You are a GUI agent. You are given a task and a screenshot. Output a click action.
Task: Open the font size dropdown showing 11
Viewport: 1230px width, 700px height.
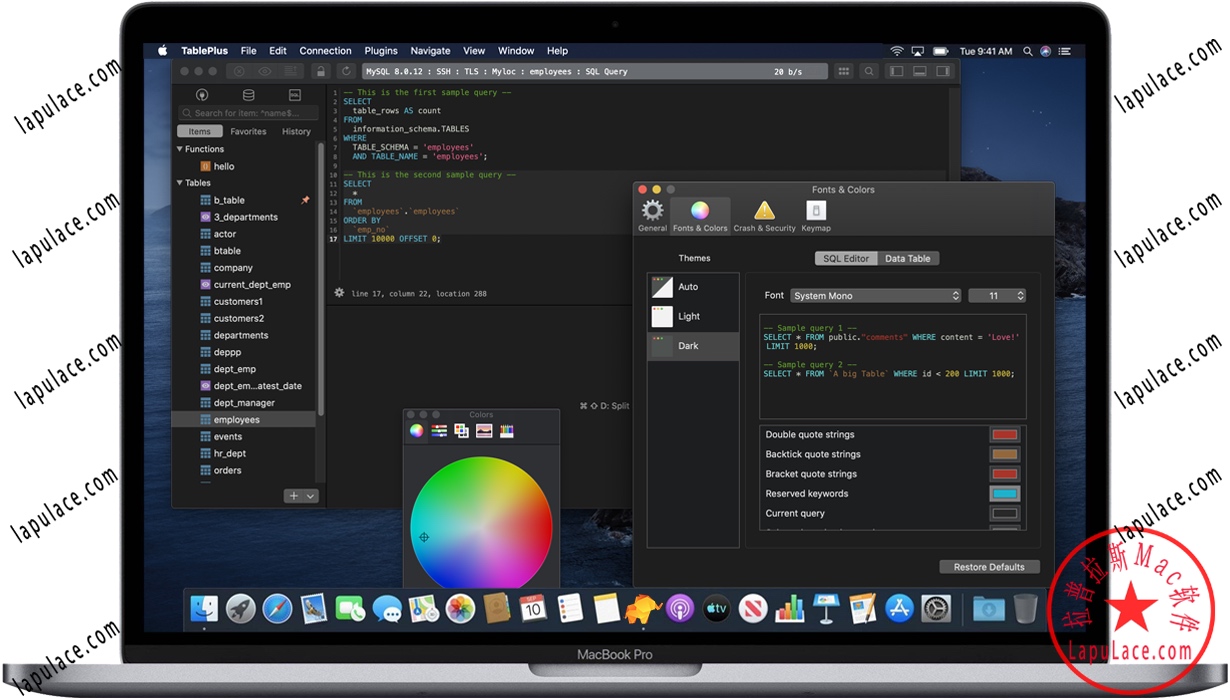[x=994, y=295]
